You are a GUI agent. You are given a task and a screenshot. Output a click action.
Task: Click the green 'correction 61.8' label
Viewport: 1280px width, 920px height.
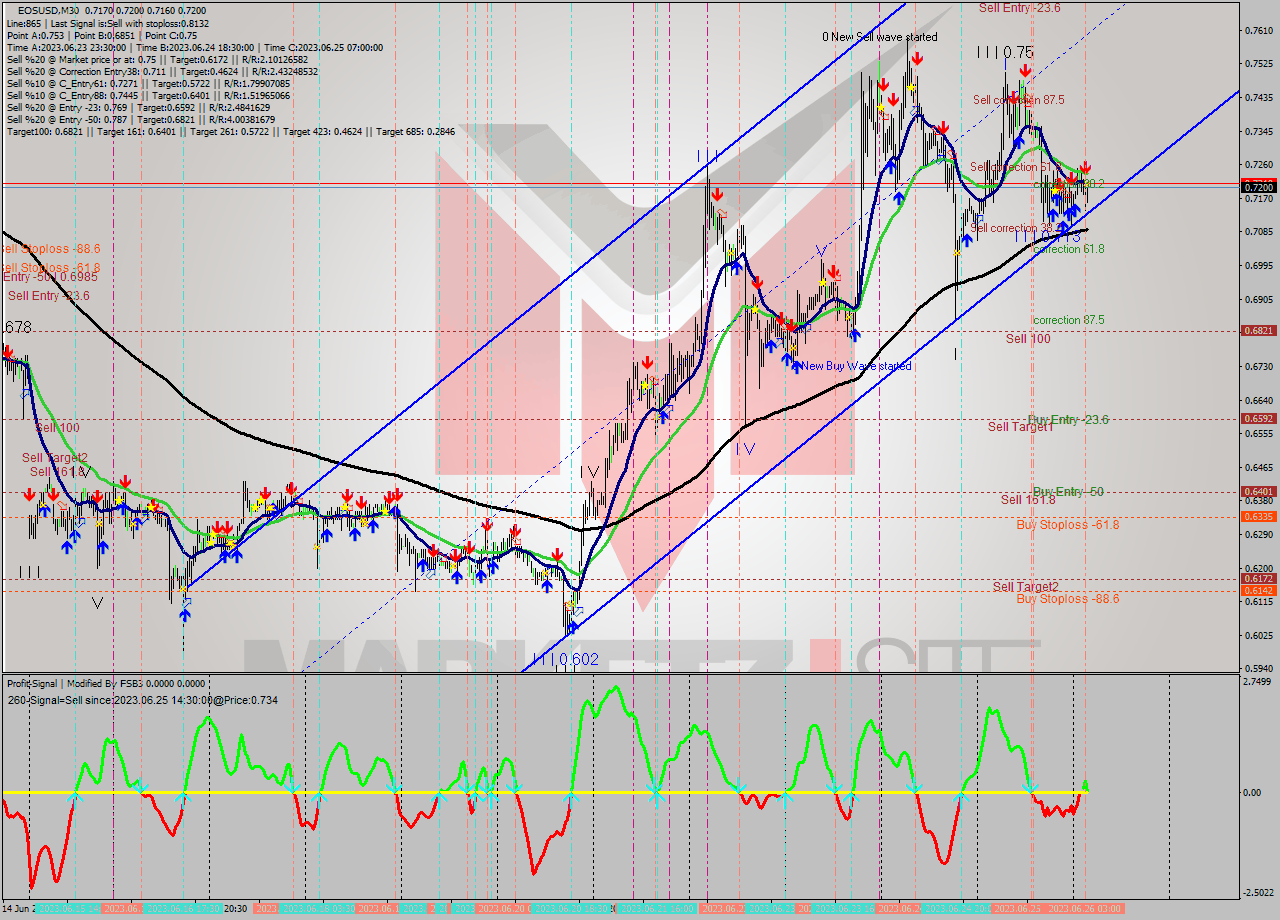pos(1068,249)
